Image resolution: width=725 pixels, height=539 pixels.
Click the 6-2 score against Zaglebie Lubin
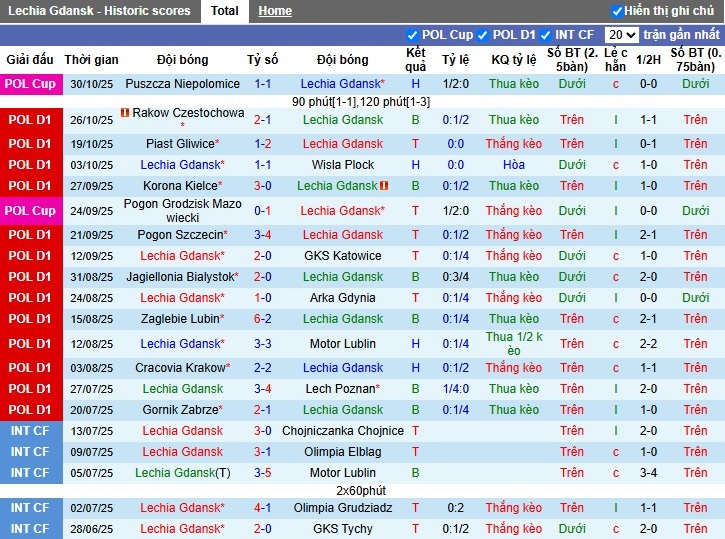pos(263,319)
